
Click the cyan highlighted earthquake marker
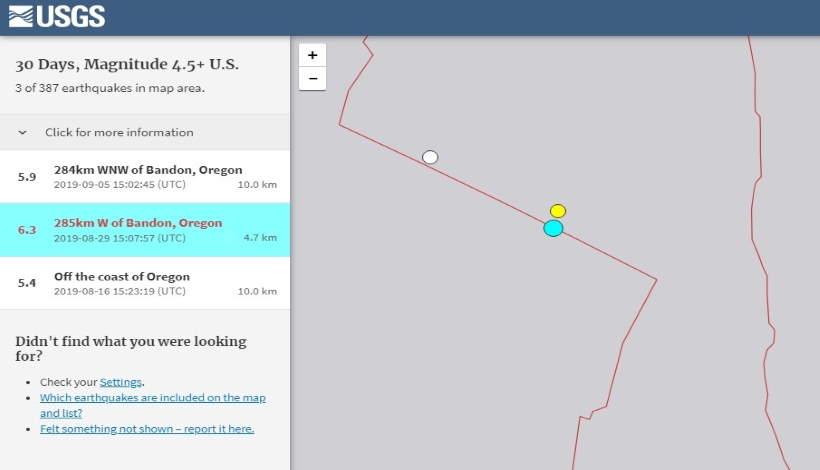coord(553,228)
